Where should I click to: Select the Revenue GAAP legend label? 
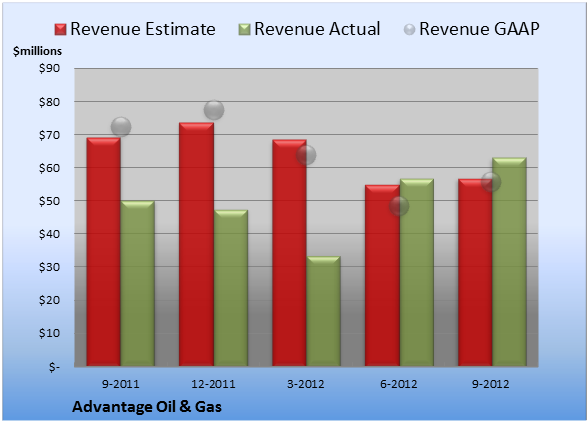click(x=479, y=29)
